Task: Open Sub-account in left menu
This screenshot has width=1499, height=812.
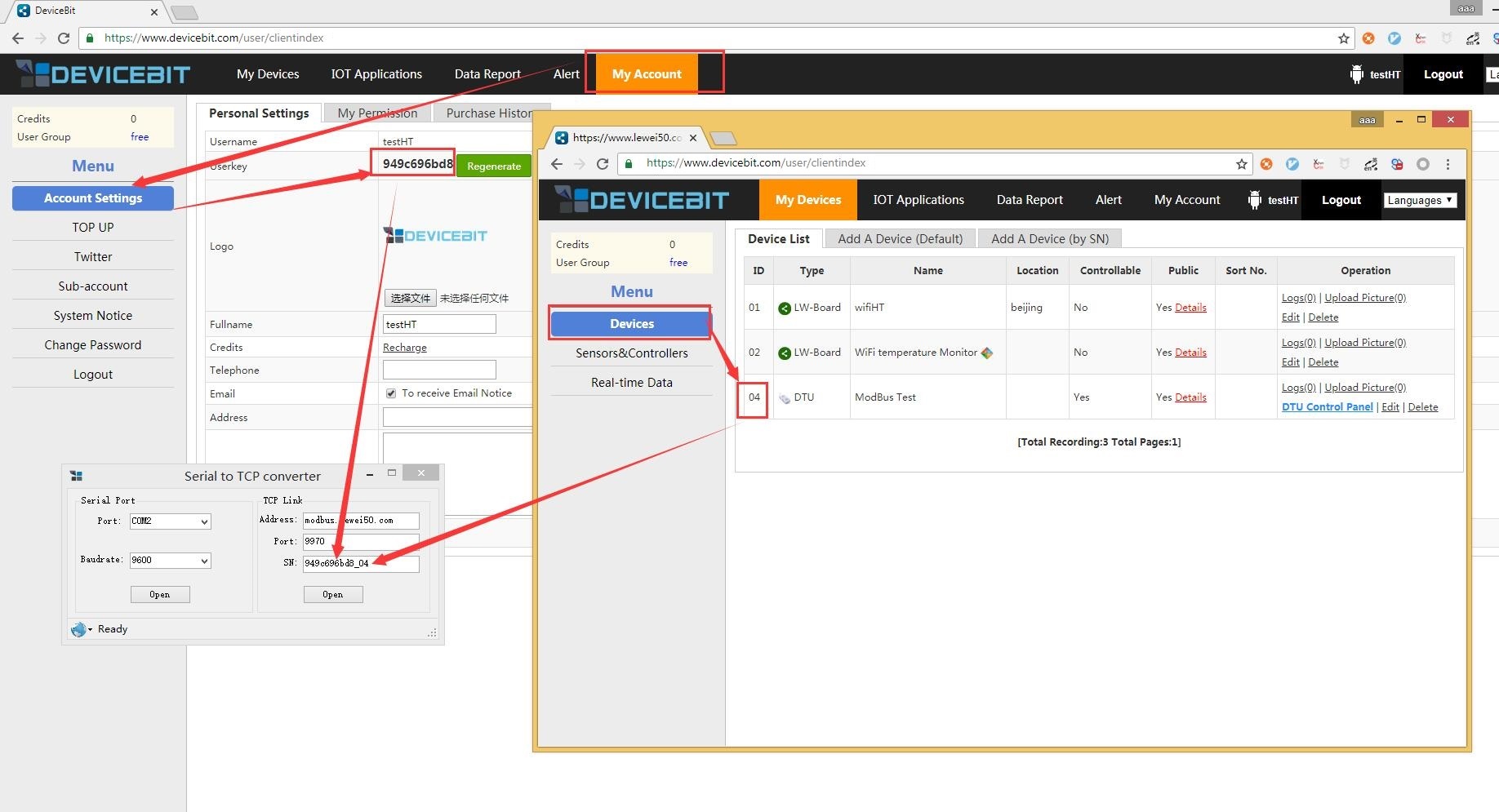Action: click(93, 286)
